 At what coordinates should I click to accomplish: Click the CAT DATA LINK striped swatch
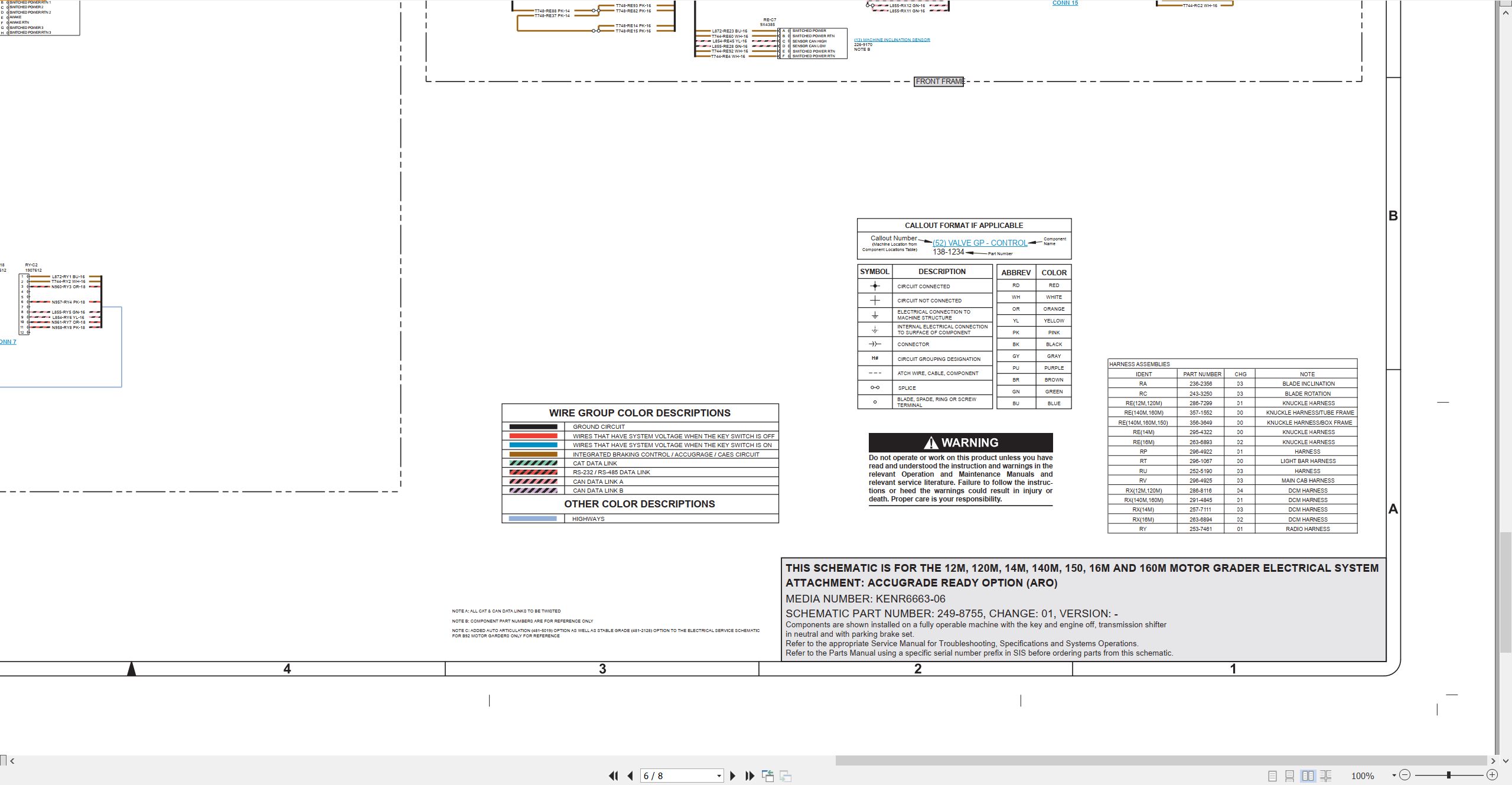(x=533, y=463)
